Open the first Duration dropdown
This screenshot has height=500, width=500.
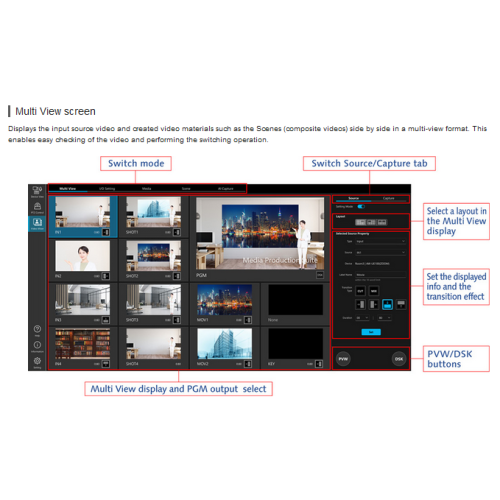coord(362,318)
